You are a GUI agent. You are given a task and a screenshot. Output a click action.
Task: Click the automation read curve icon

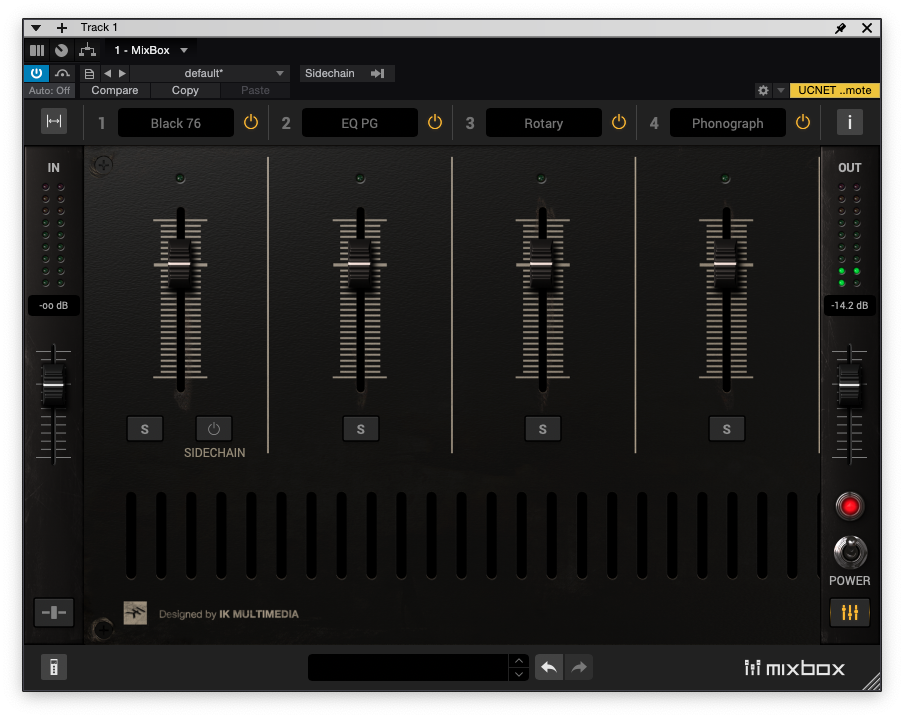click(x=62, y=73)
